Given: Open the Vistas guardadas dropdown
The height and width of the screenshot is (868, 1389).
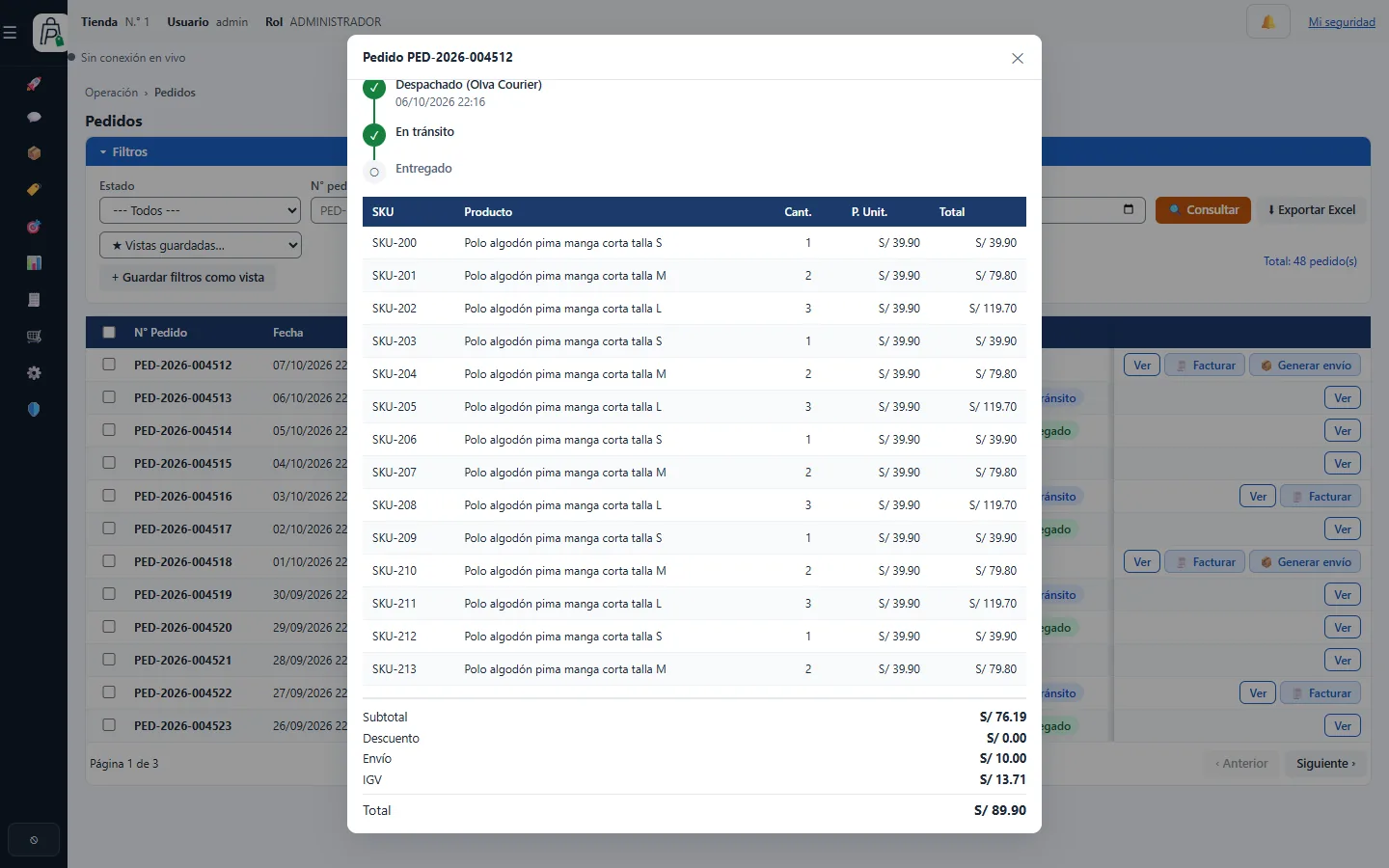Looking at the screenshot, I should click(201, 245).
